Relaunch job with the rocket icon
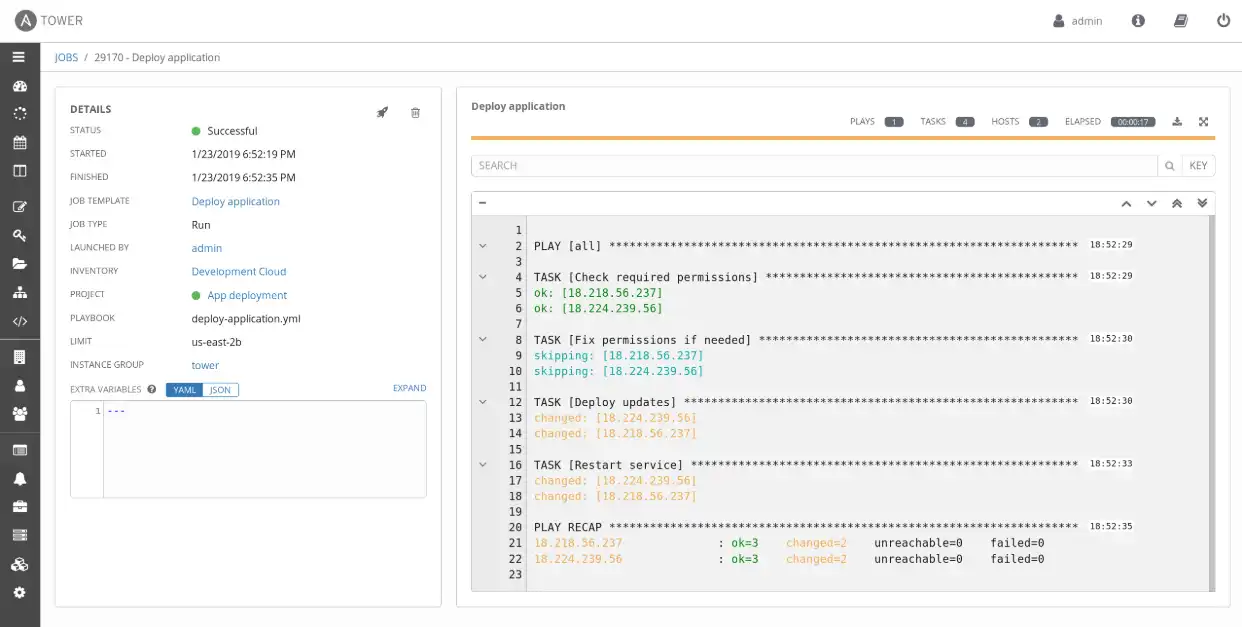Screen dimensions: 1242x627 point(382,113)
